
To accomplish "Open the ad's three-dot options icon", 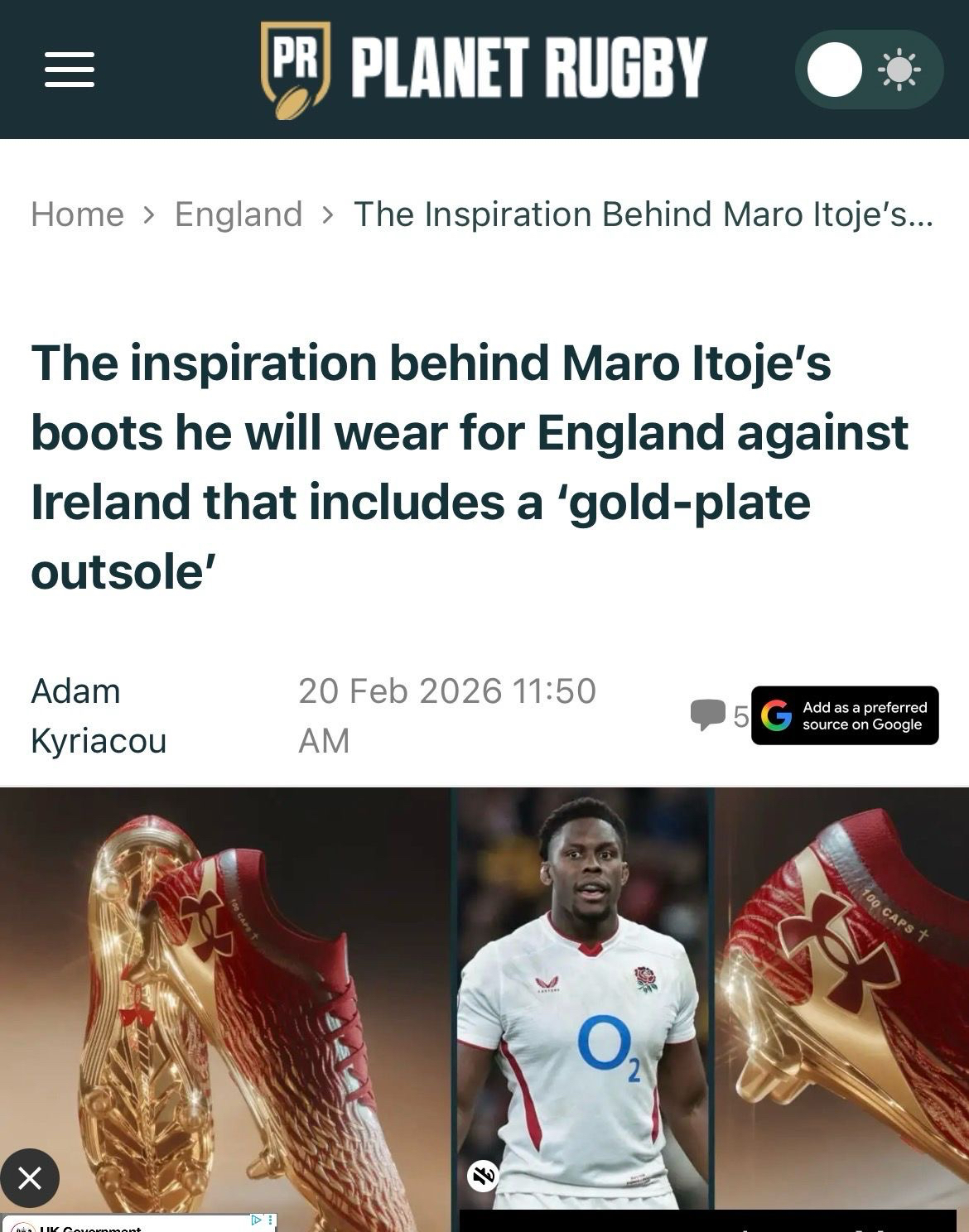I will 271,1220.
